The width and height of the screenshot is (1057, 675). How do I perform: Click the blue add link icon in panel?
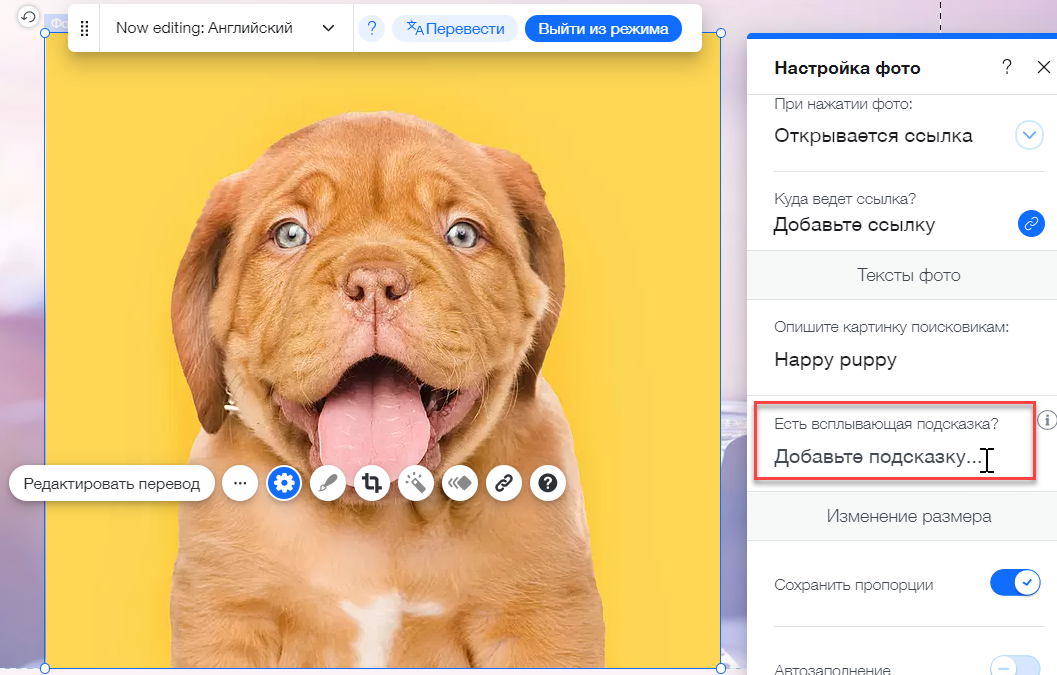(1030, 224)
